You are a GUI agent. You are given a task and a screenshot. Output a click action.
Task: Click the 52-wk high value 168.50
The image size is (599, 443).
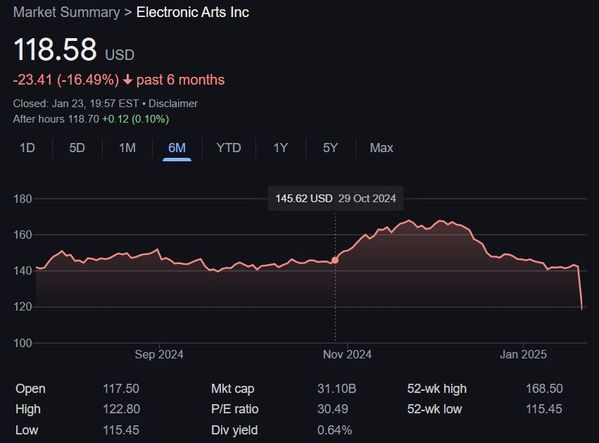tap(544, 389)
